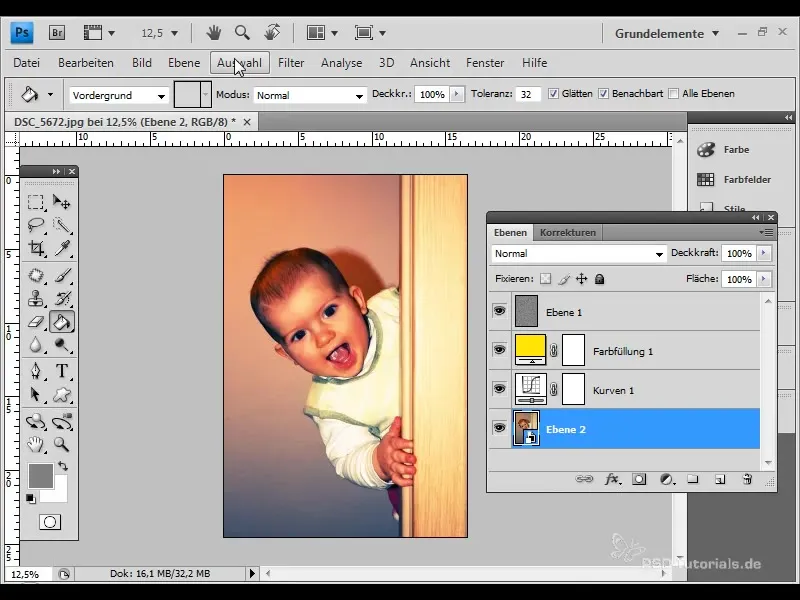Screen dimensions: 800x600
Task: Open the tool preset picker arrow
Action: 50,94
